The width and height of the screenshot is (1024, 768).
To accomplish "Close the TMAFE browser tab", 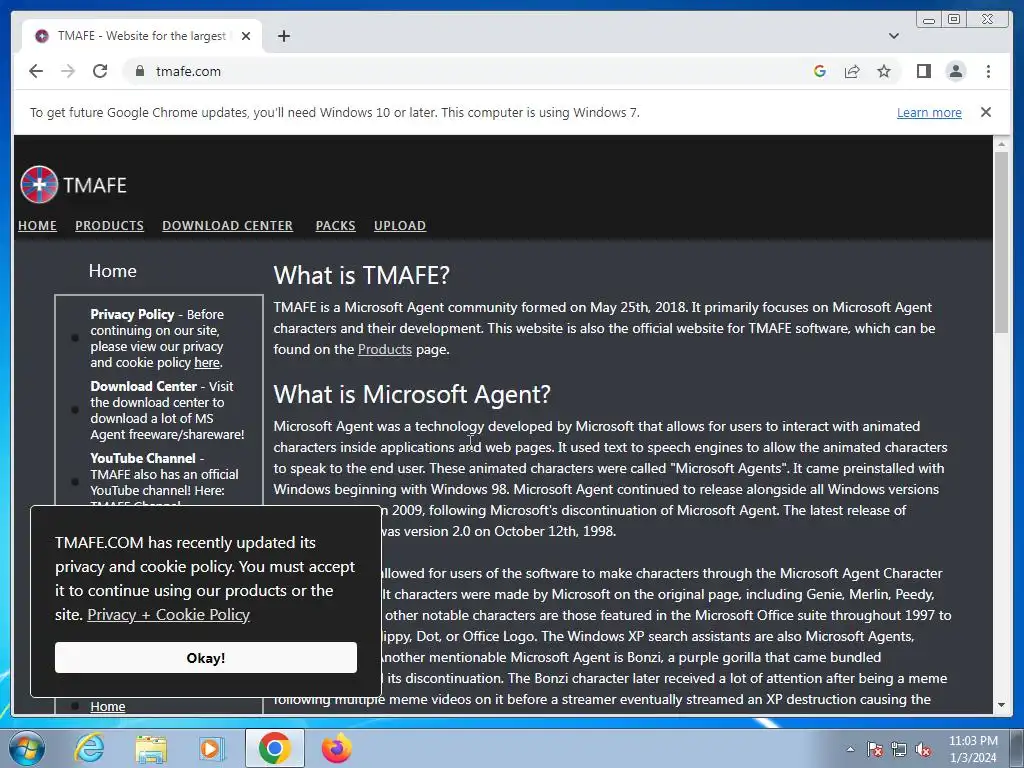I will [x=246, y=36].
